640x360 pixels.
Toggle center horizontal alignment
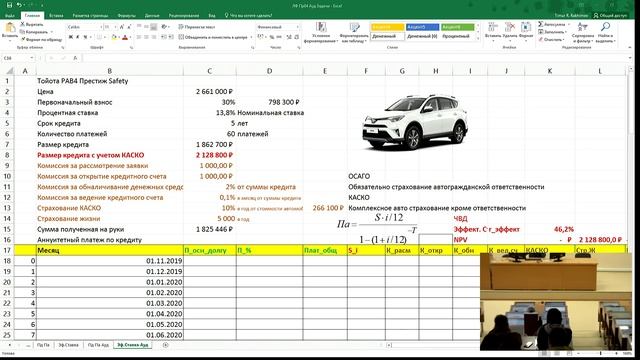click(146, 37)
